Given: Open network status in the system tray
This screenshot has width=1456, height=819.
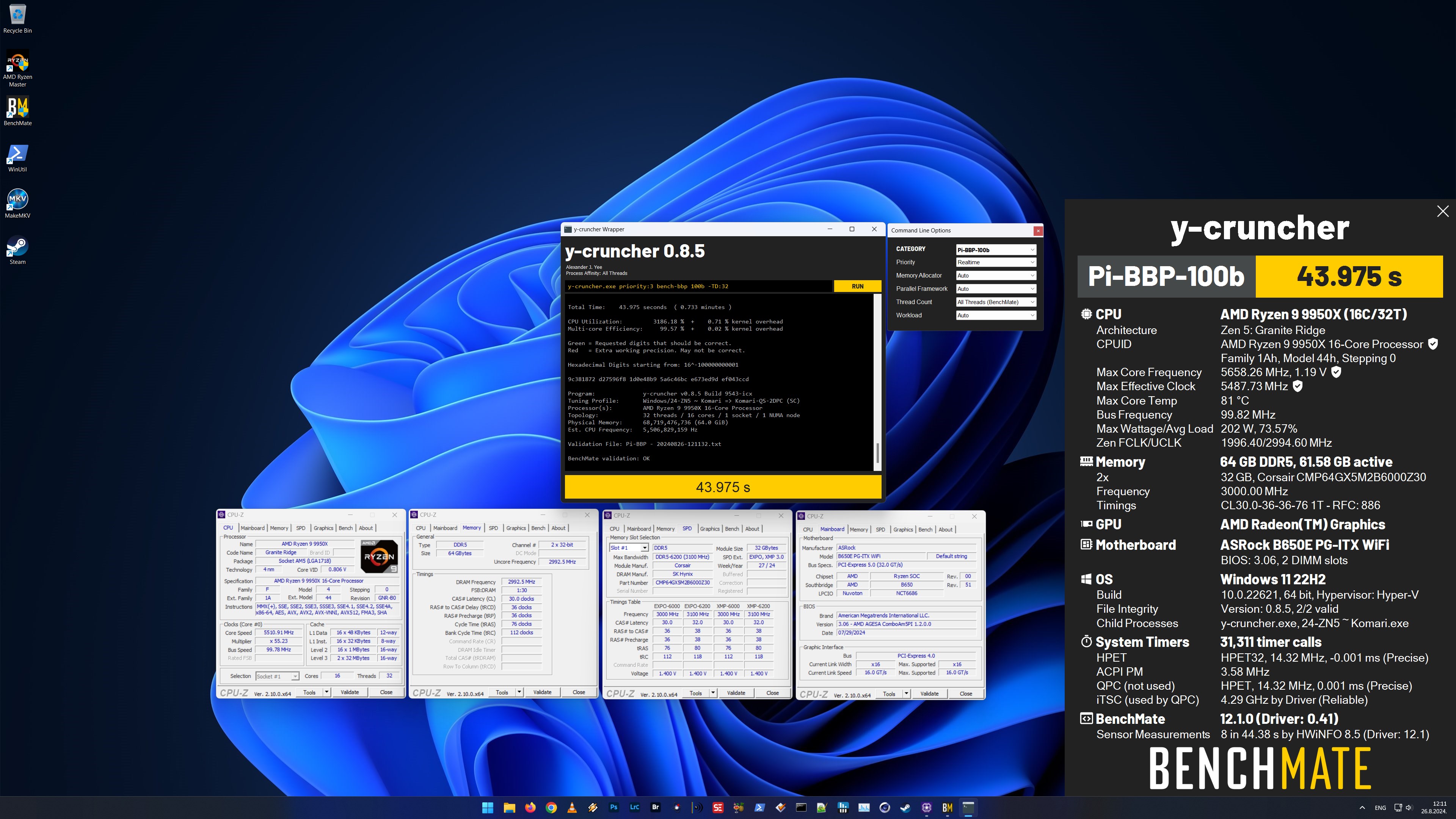Looking at the screenshot, I should click(1398, 808).
